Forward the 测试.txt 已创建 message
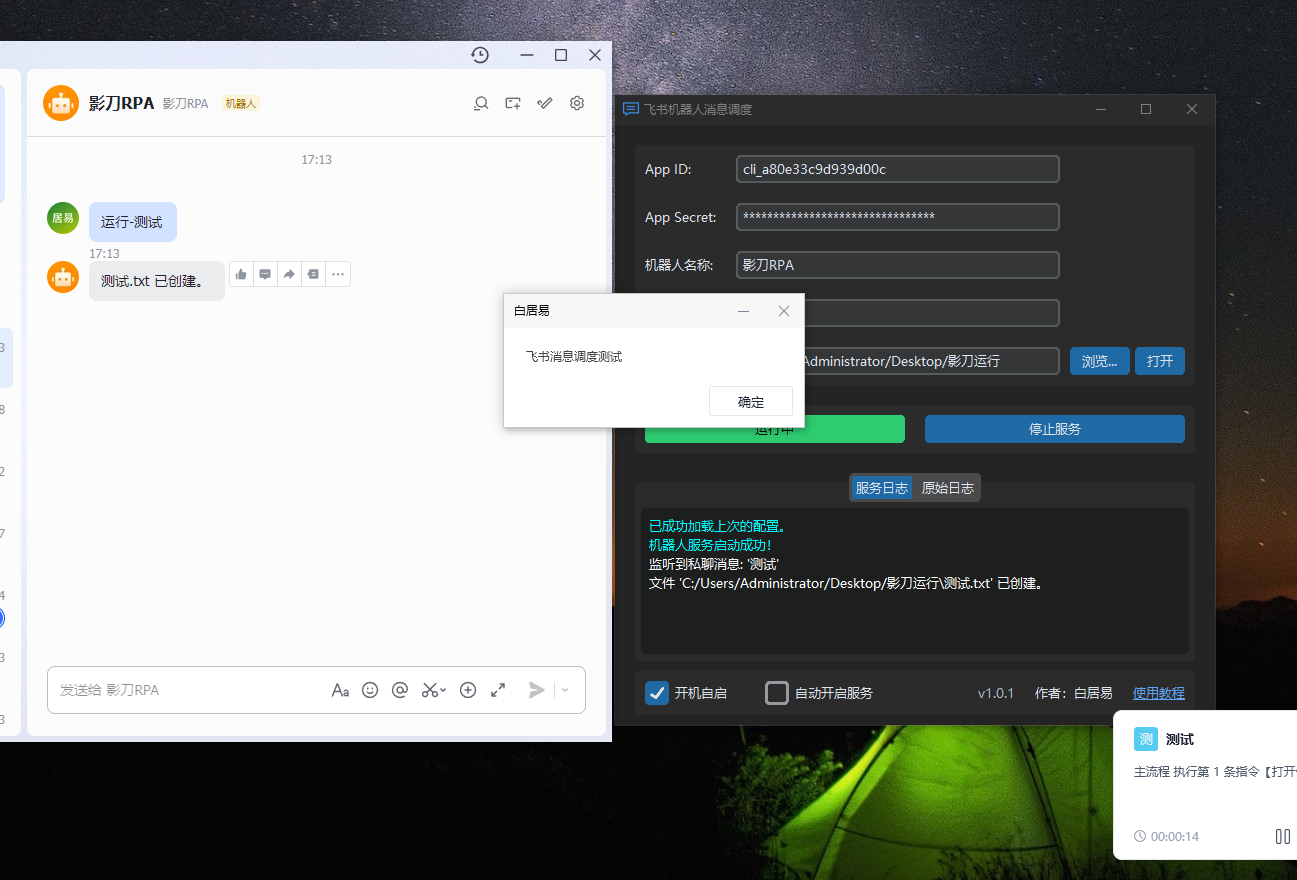The height and width of the screenshot is (880, 1297). pyautogui.click(x=289, y=274)
